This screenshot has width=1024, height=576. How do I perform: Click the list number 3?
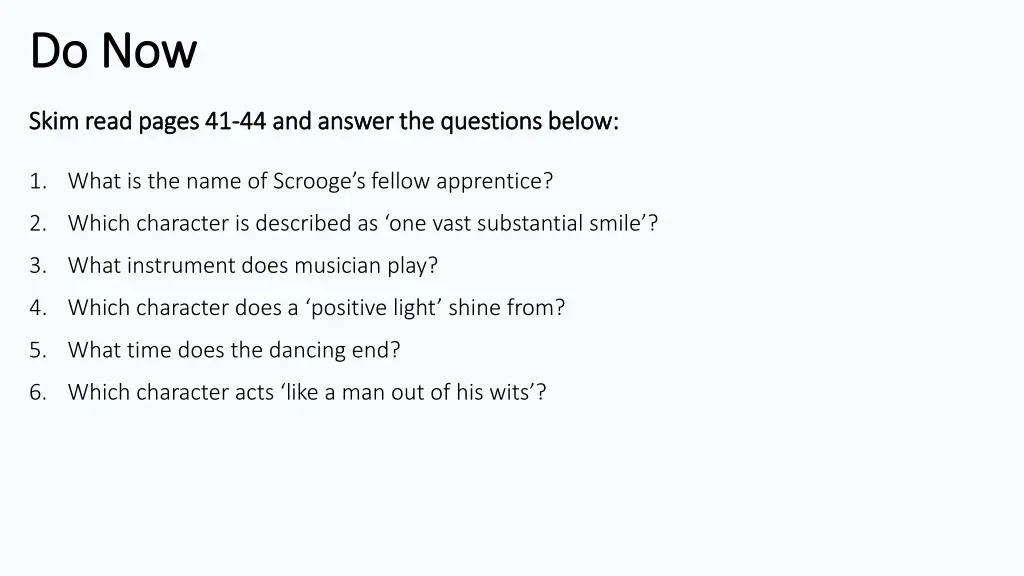pos(38,266)
